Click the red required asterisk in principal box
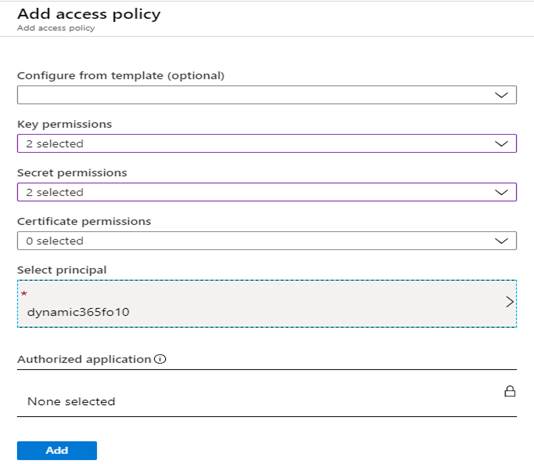The height and width of the screenshot is (464, 534). [24, 293]
